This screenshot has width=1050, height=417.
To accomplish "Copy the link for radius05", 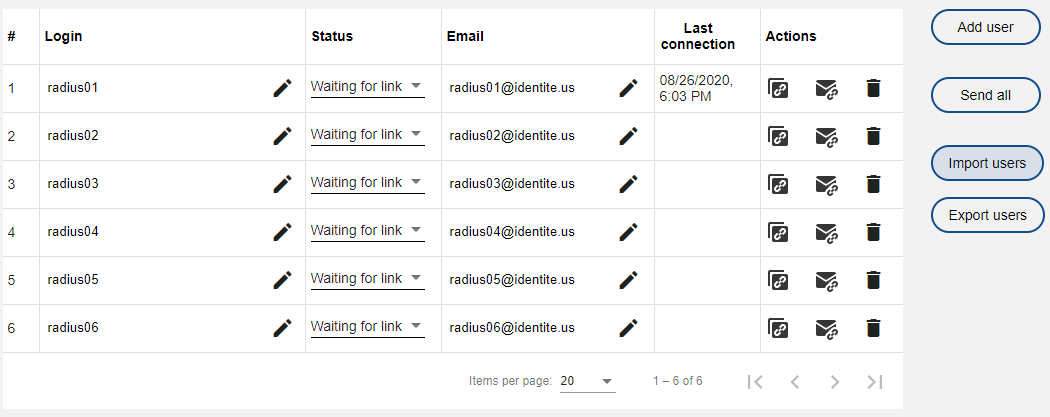I will point(778,280).
